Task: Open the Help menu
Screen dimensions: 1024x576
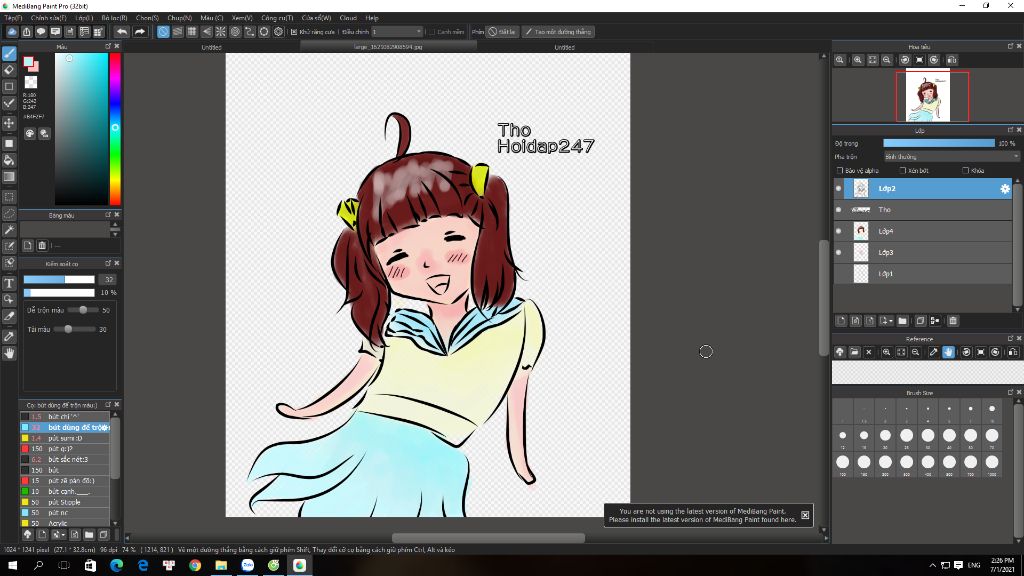Action: pyautogui.click(x=372, y=18)
